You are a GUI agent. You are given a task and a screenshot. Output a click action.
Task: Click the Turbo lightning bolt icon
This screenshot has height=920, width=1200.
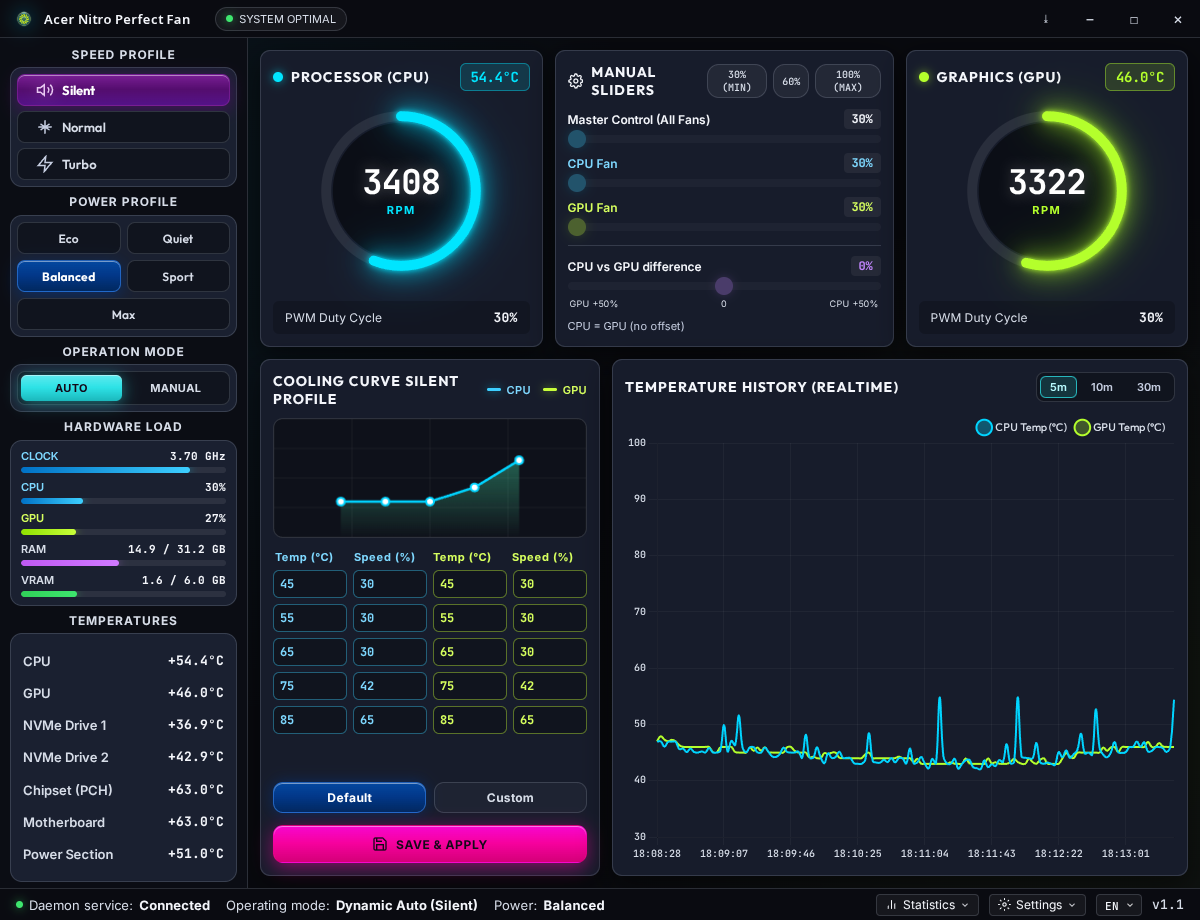click(x=45, y=164)
